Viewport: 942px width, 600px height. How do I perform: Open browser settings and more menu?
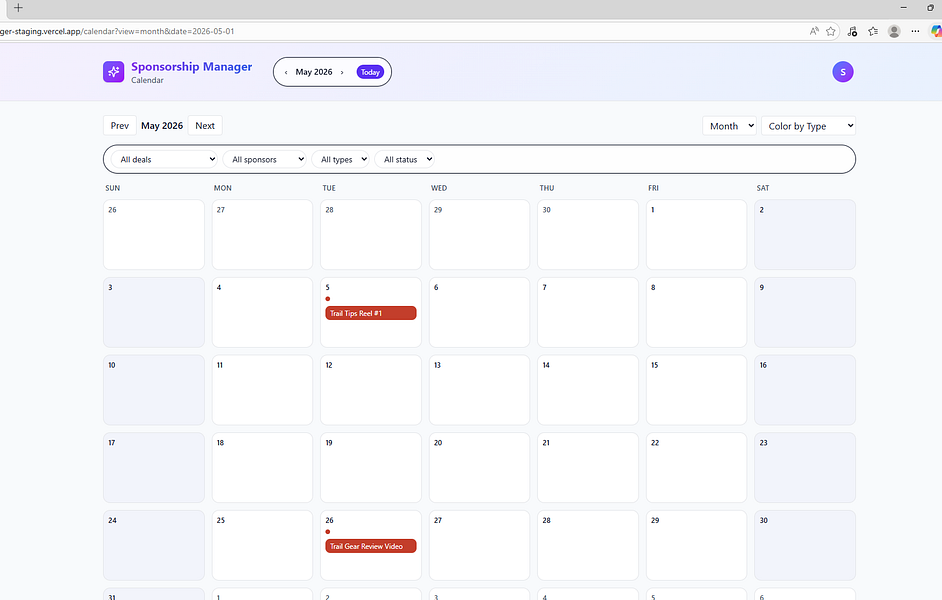click(915, 31)
